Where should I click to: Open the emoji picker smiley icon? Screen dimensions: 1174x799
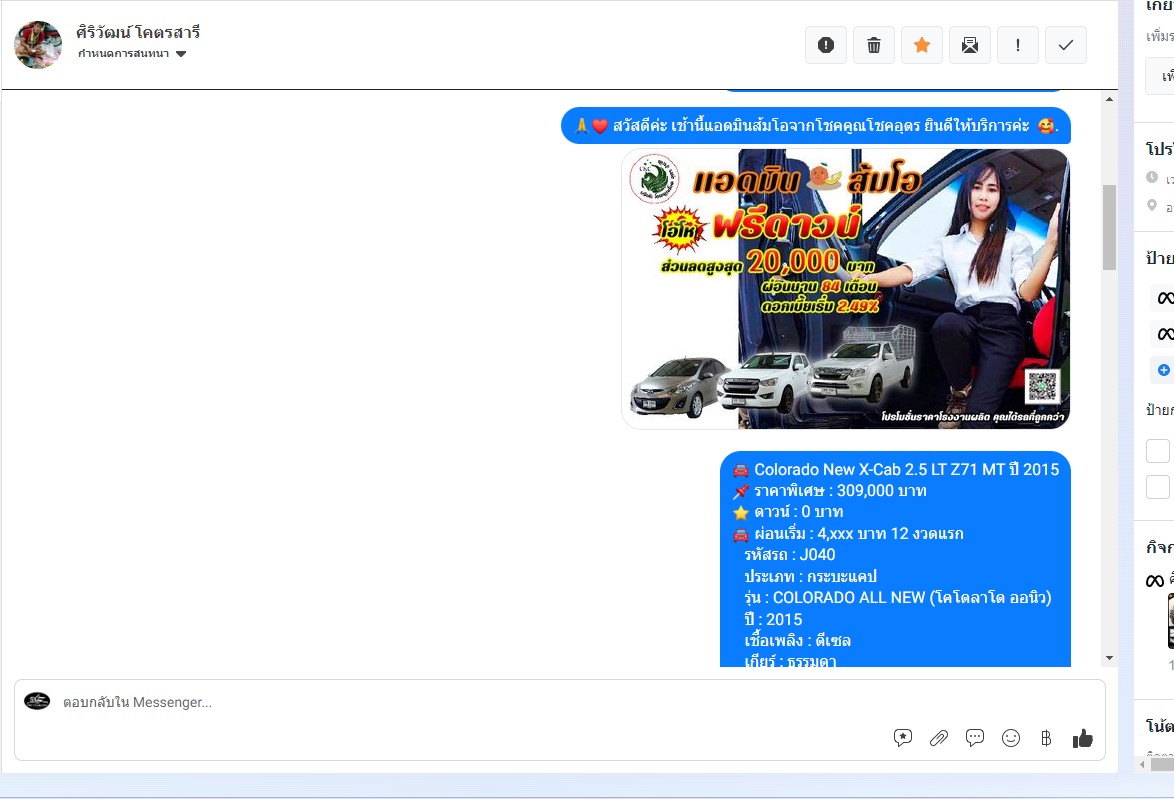[x=1011, y=738]
